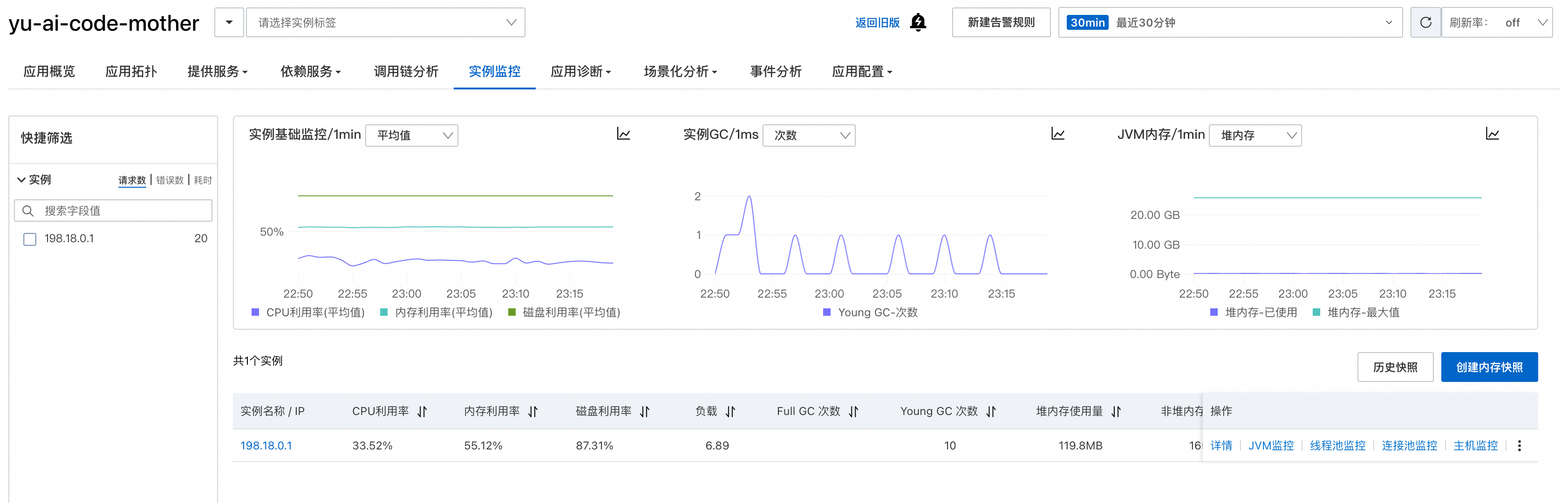
Task: Open chart icon for JVM memory panel
Action: tap(1492, 134)
